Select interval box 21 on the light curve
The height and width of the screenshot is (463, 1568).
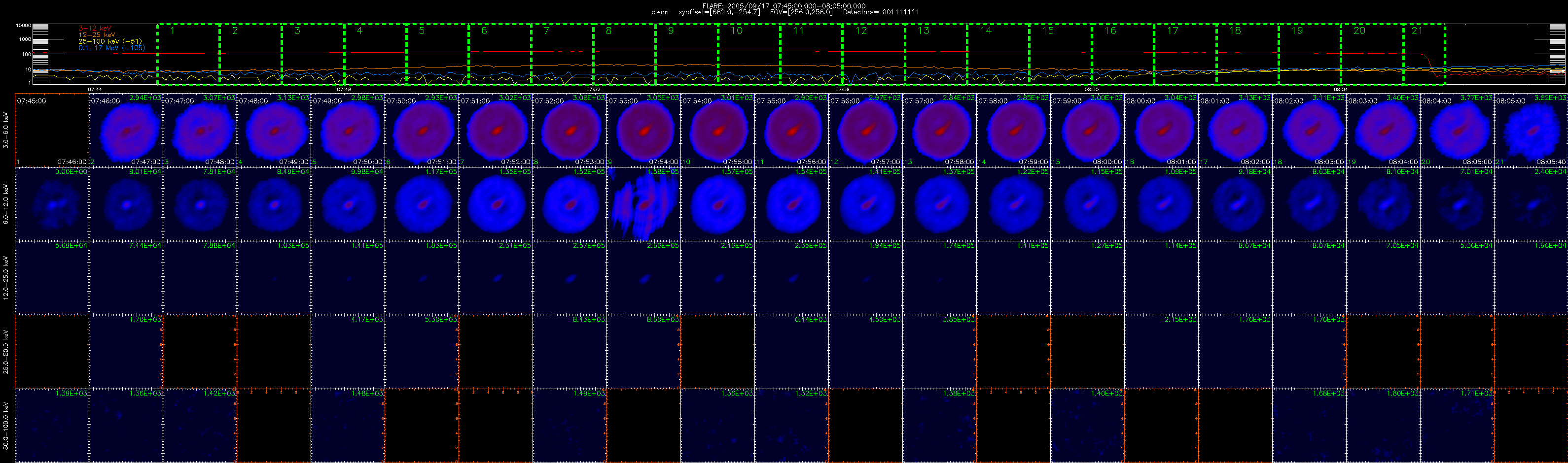click(1425, 54)
